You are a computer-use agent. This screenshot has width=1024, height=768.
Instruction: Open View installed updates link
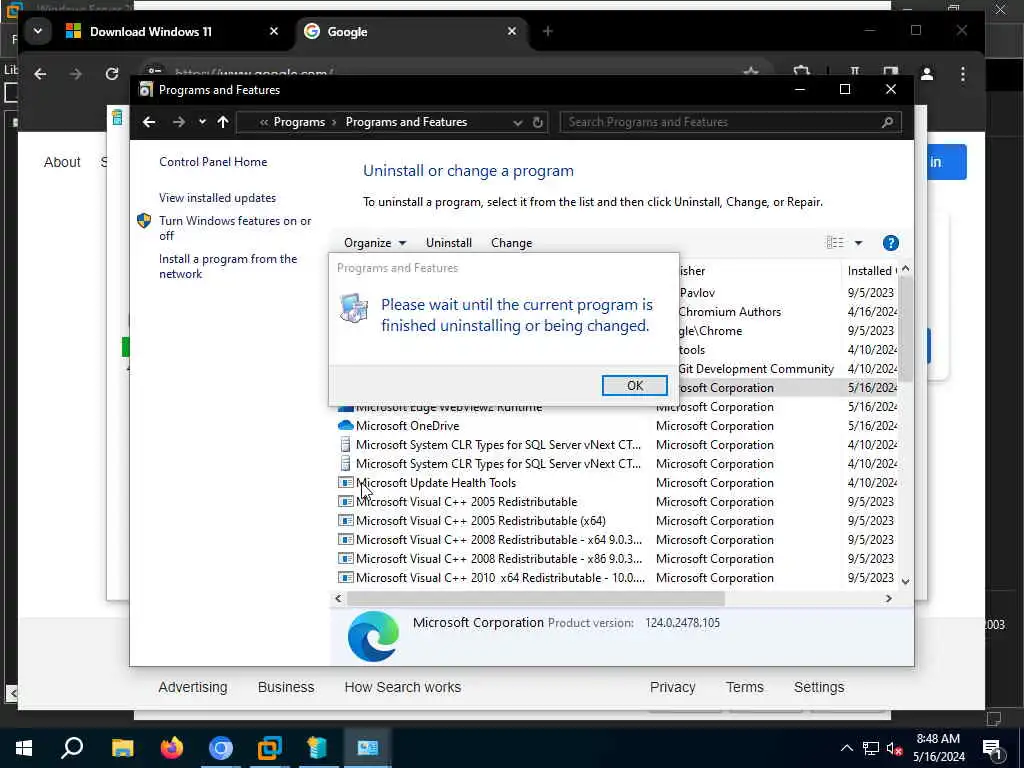217,198
